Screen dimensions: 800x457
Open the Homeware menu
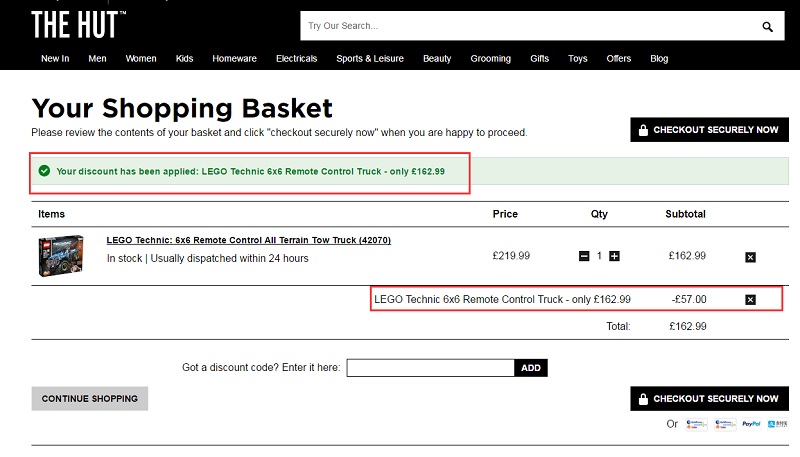234,59
